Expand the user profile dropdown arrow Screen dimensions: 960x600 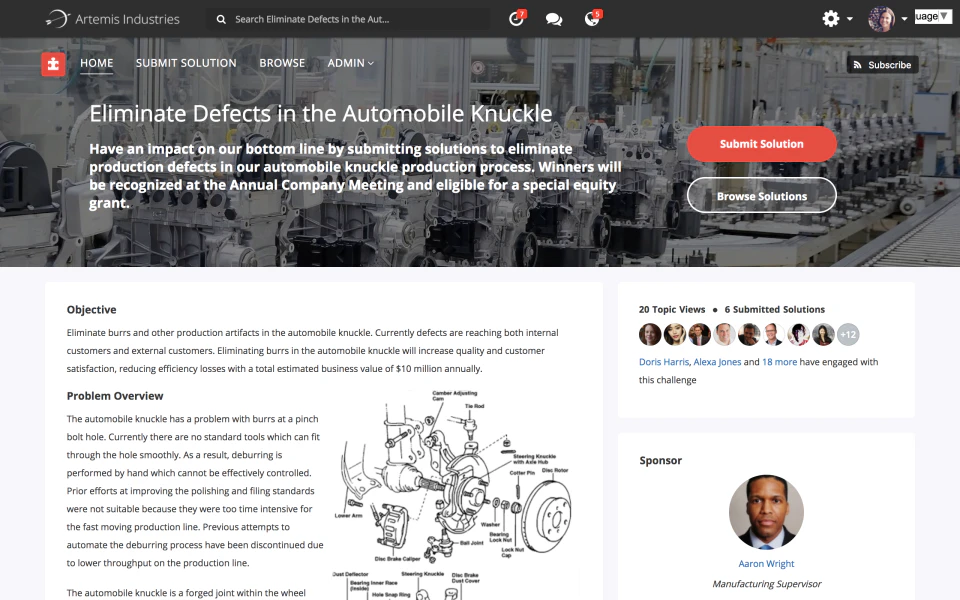coord(904,19)
